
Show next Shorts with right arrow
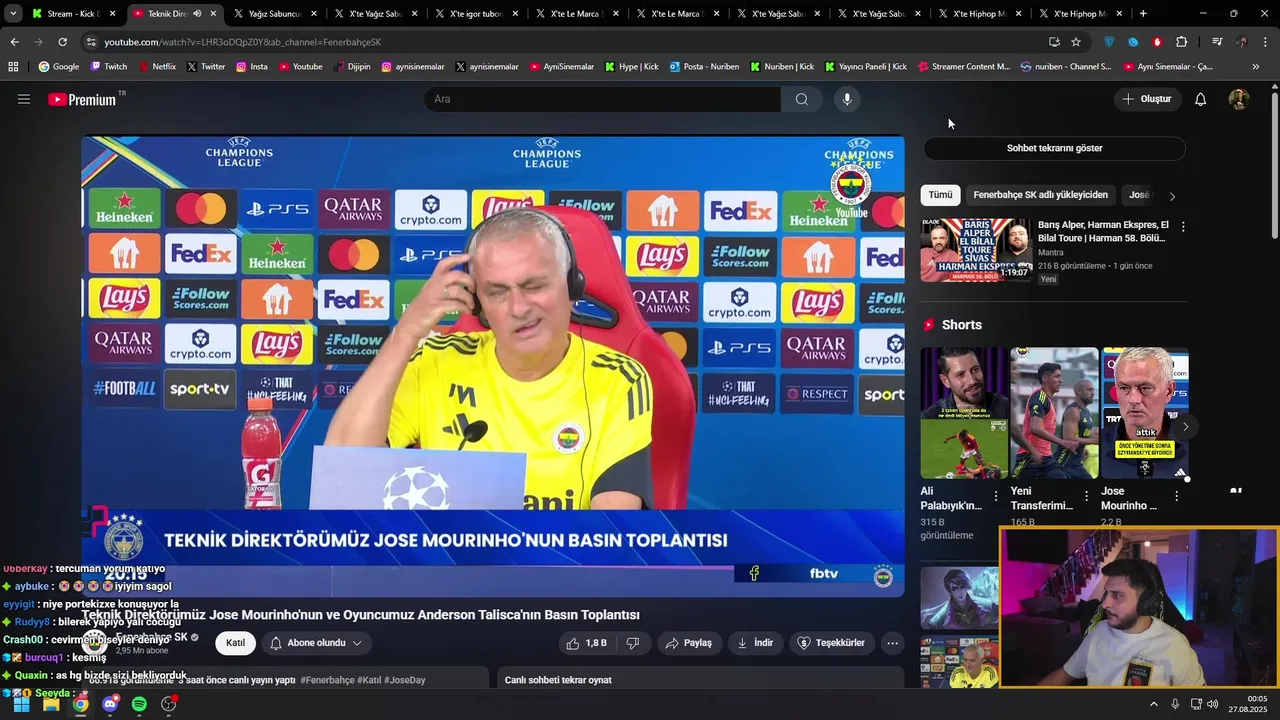pos(1185,427)
